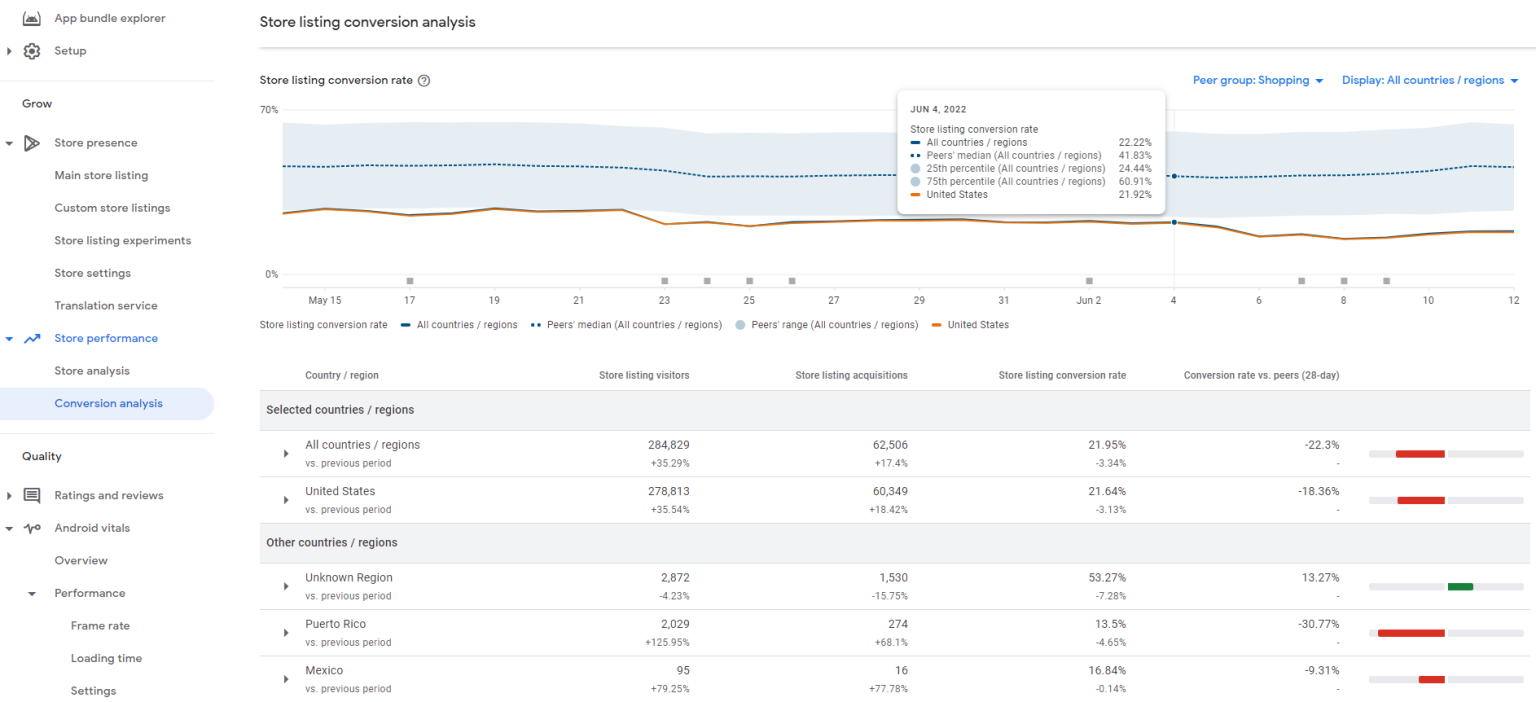Click Mexico's conversion rate comparison bar

1430,679
